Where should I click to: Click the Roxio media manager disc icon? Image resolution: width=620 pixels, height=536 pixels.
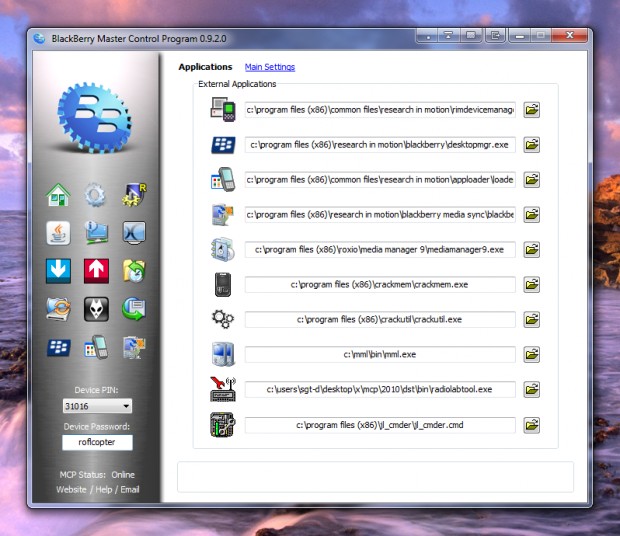coord(223,249)
